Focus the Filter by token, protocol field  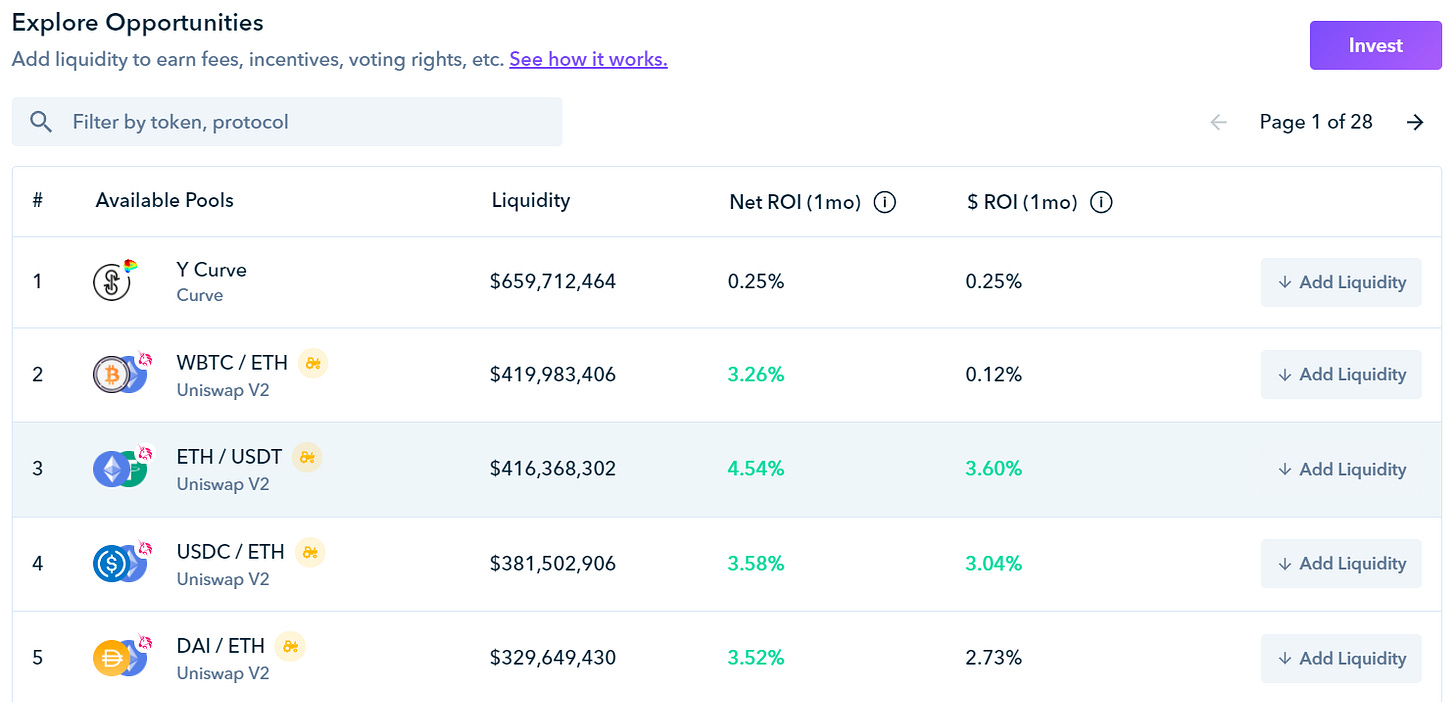tap(300, 122)
